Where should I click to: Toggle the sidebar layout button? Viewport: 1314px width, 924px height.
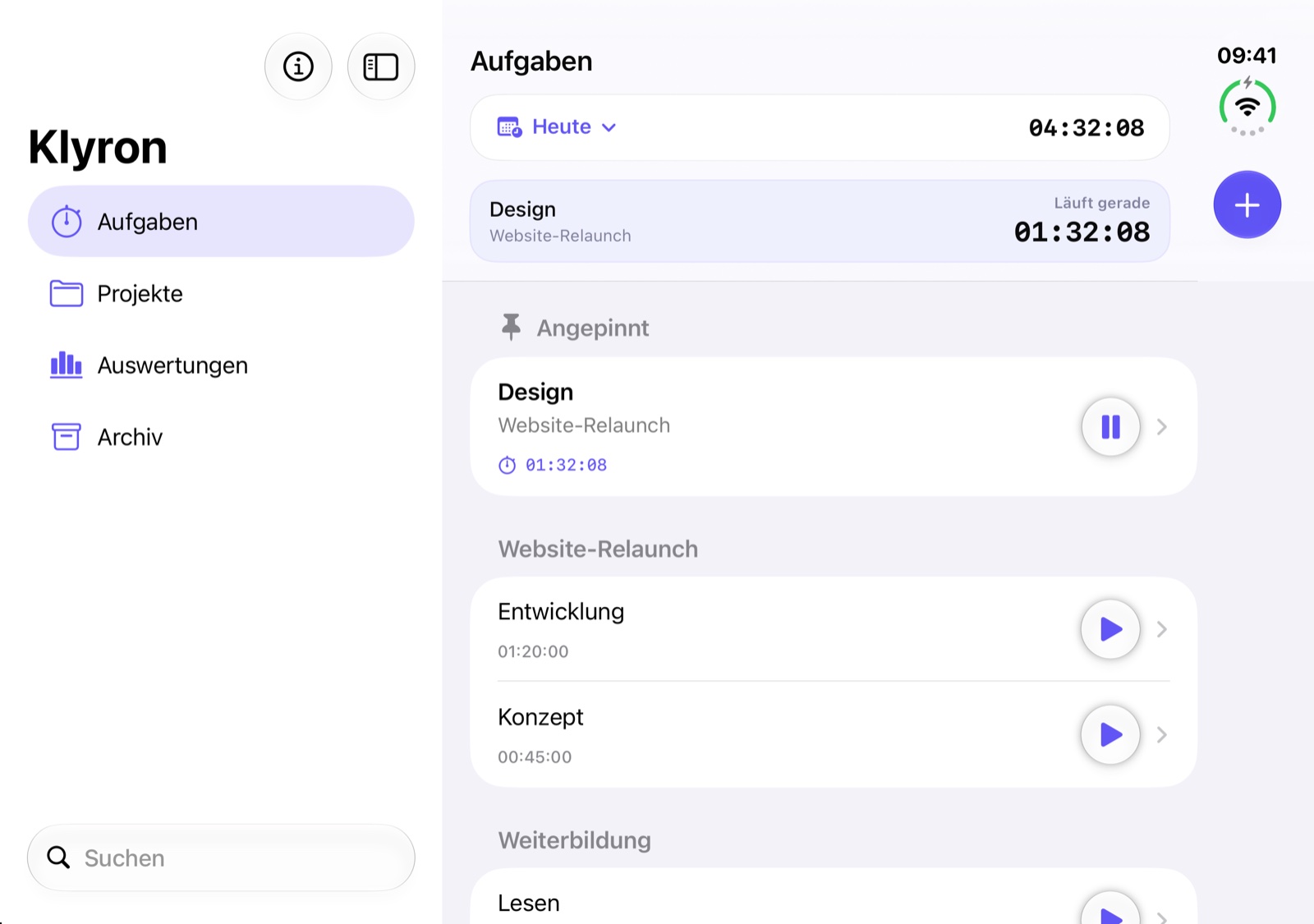381,67
